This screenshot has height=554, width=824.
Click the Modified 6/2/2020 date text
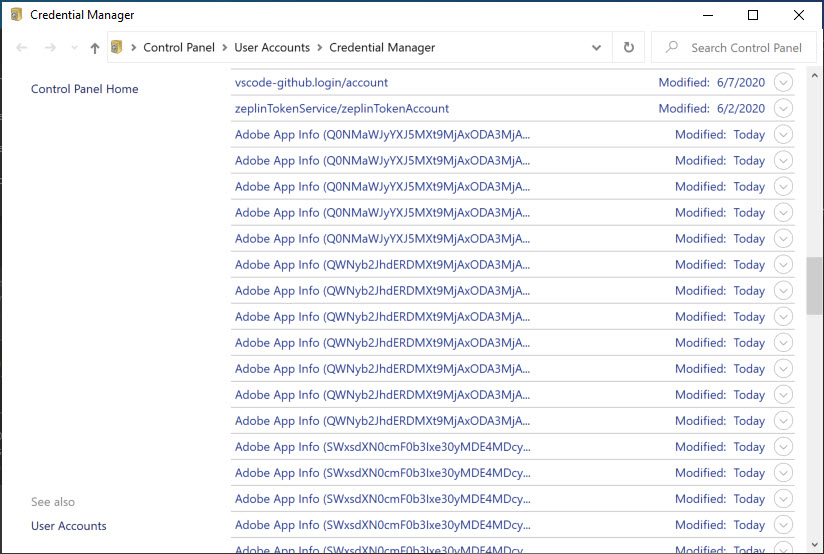click(712, 108)
